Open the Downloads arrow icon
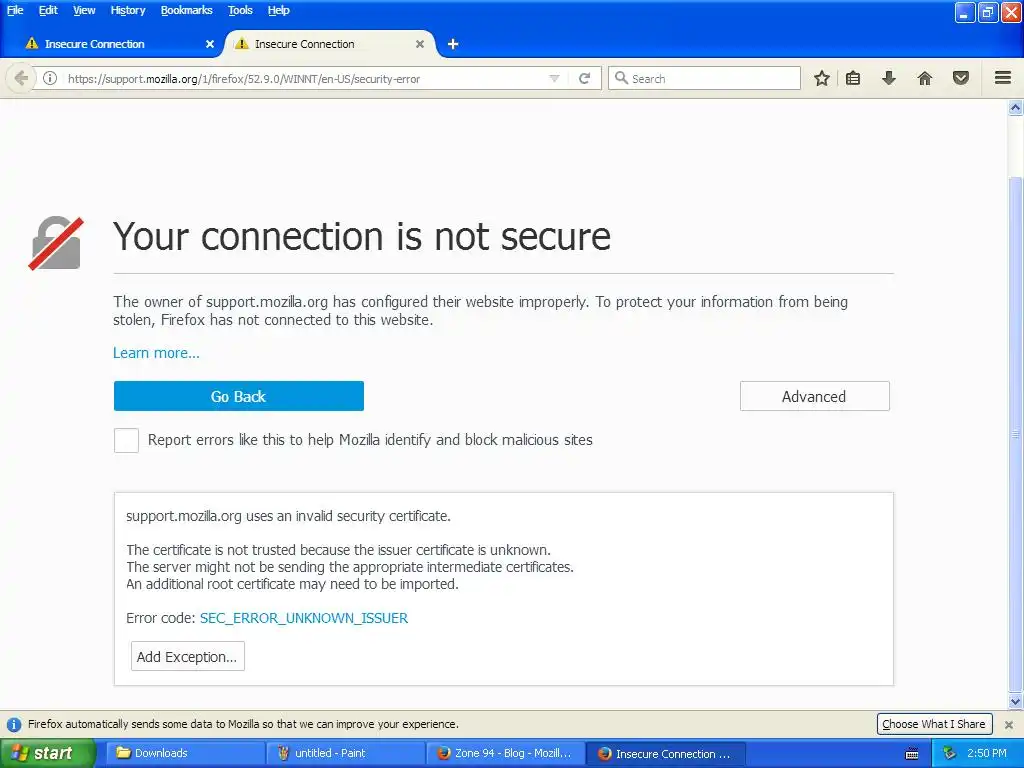The image size is (1024, 768). pyautogui.click(x=889, y=78)
